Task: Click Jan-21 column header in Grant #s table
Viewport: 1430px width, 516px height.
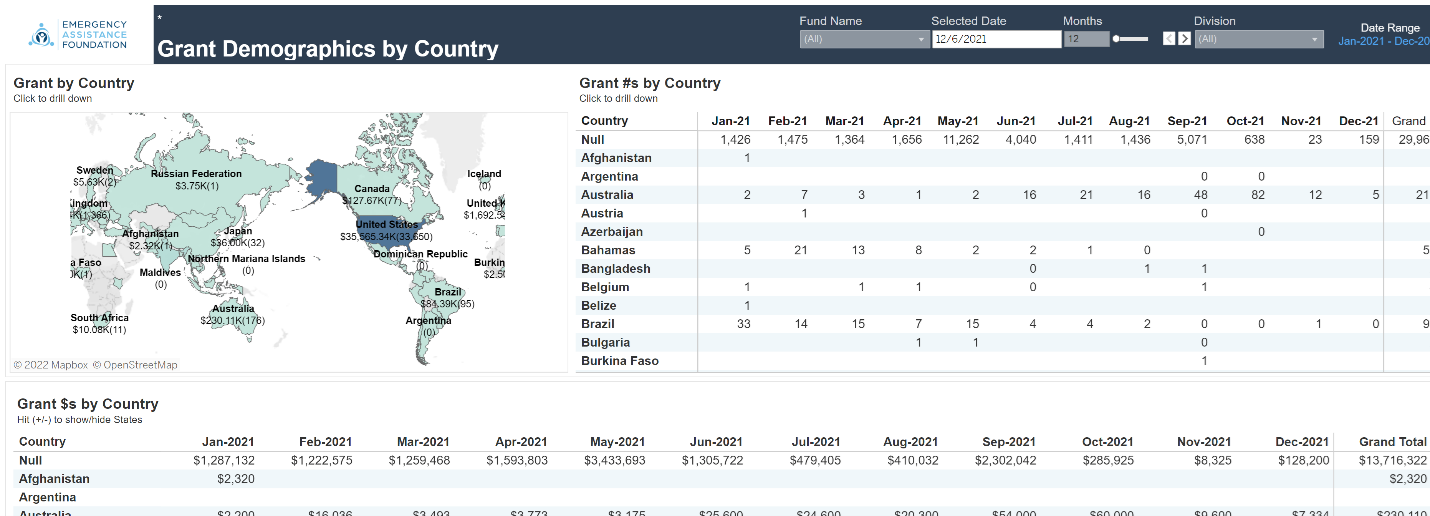Action: click(x=731, y=121)
